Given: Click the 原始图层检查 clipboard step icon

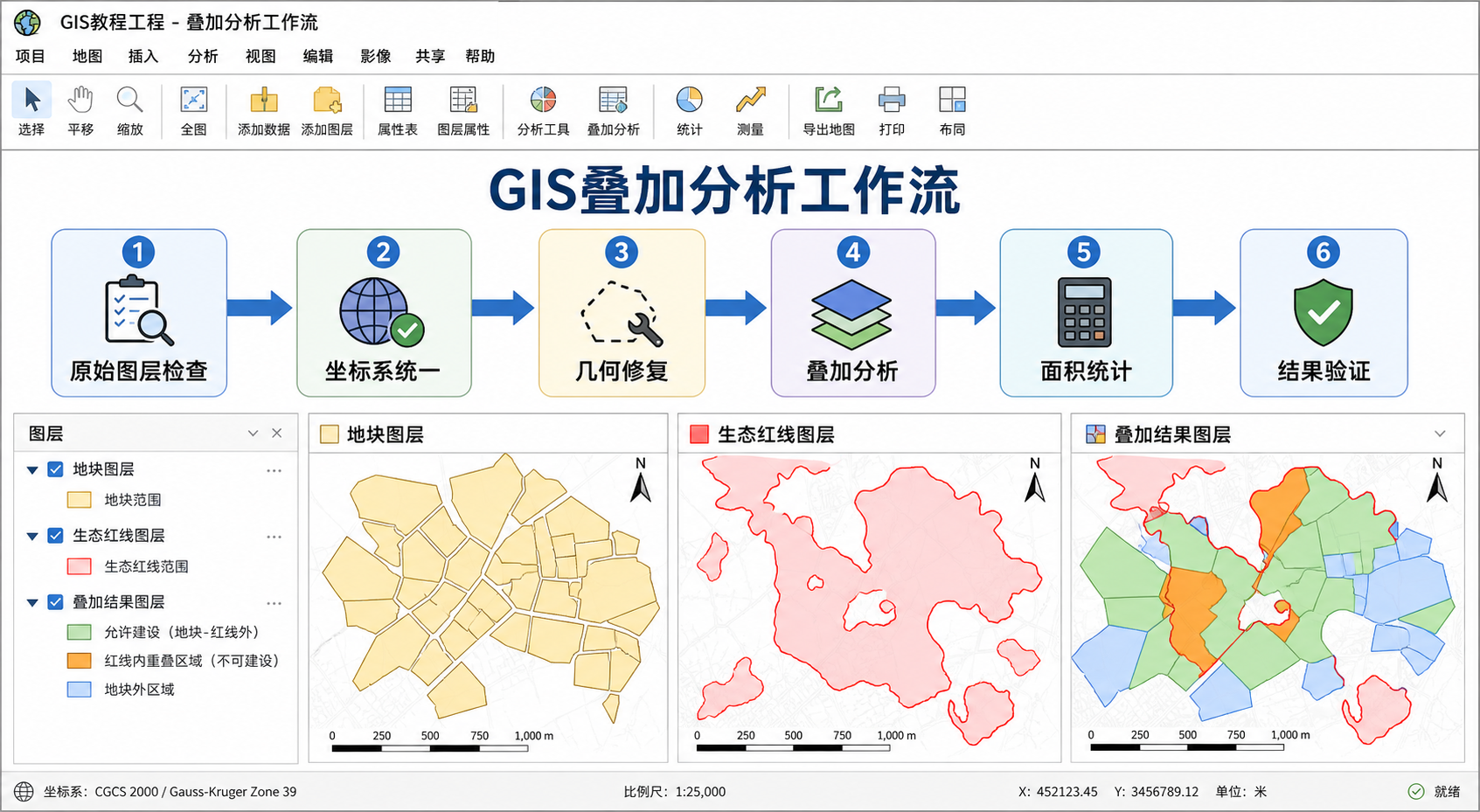Looking at the screenshot, I should click(138, 310).
